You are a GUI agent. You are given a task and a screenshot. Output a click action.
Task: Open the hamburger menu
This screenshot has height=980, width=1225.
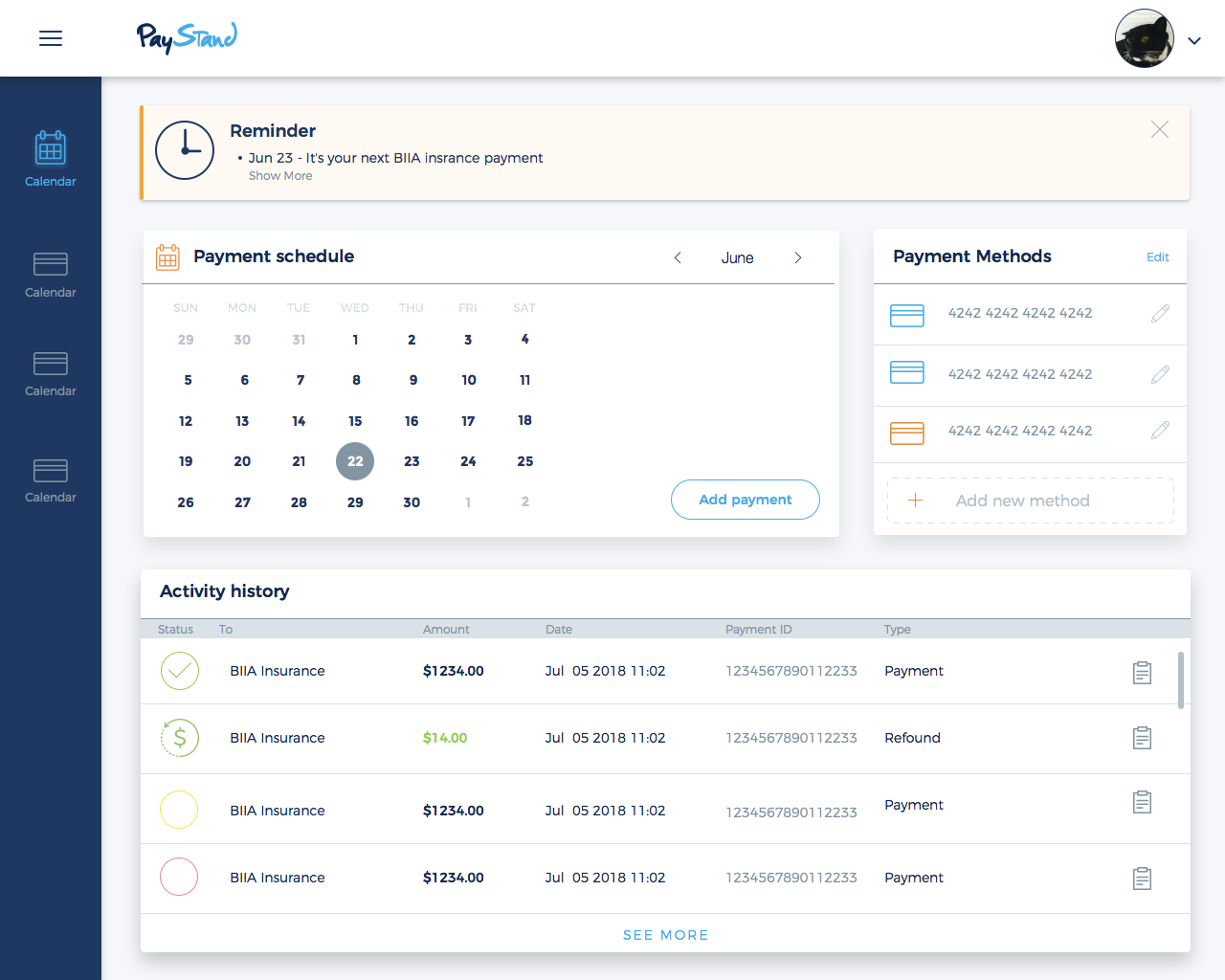coord(51,38)
